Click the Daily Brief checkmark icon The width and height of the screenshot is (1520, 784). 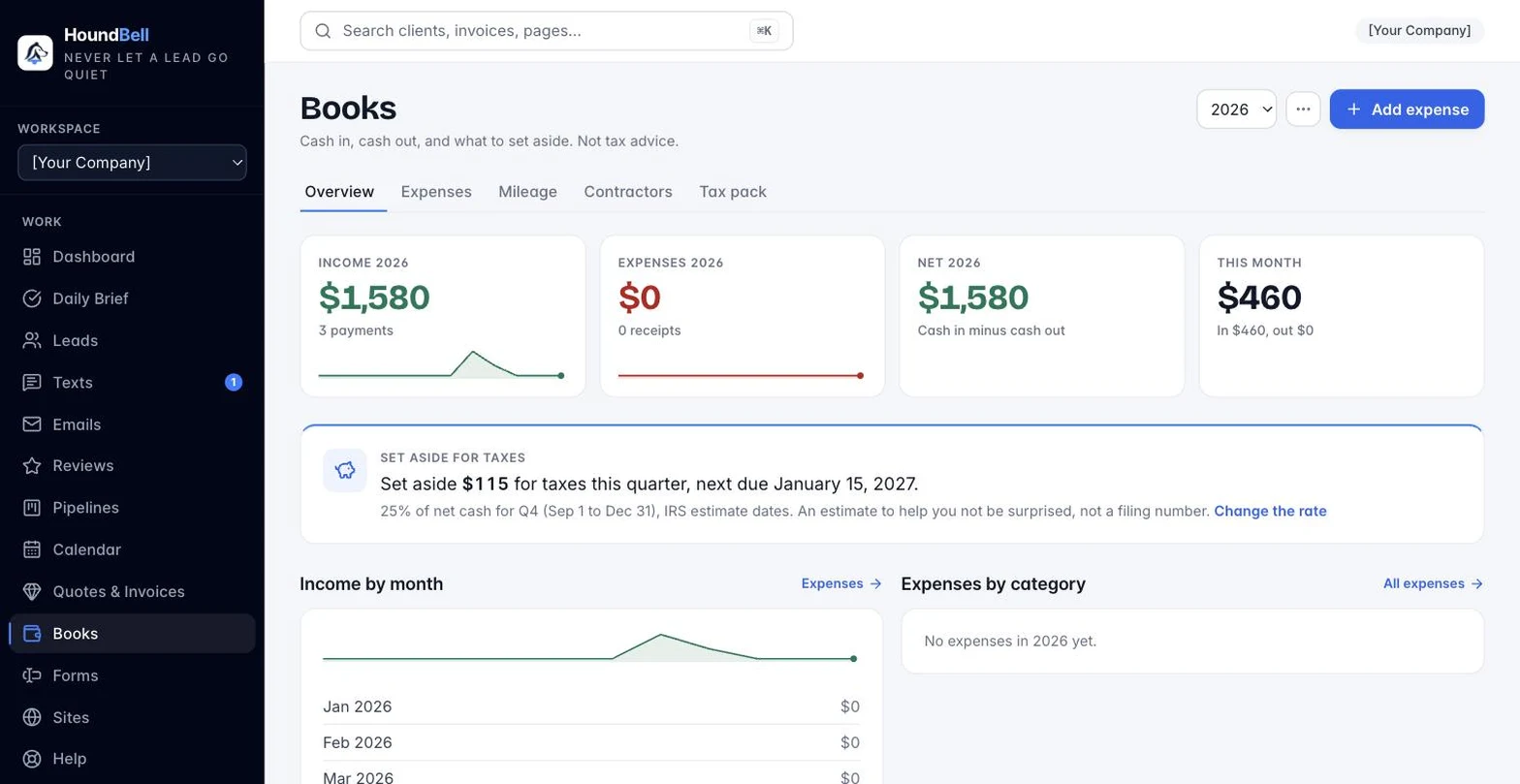point(32,298)
